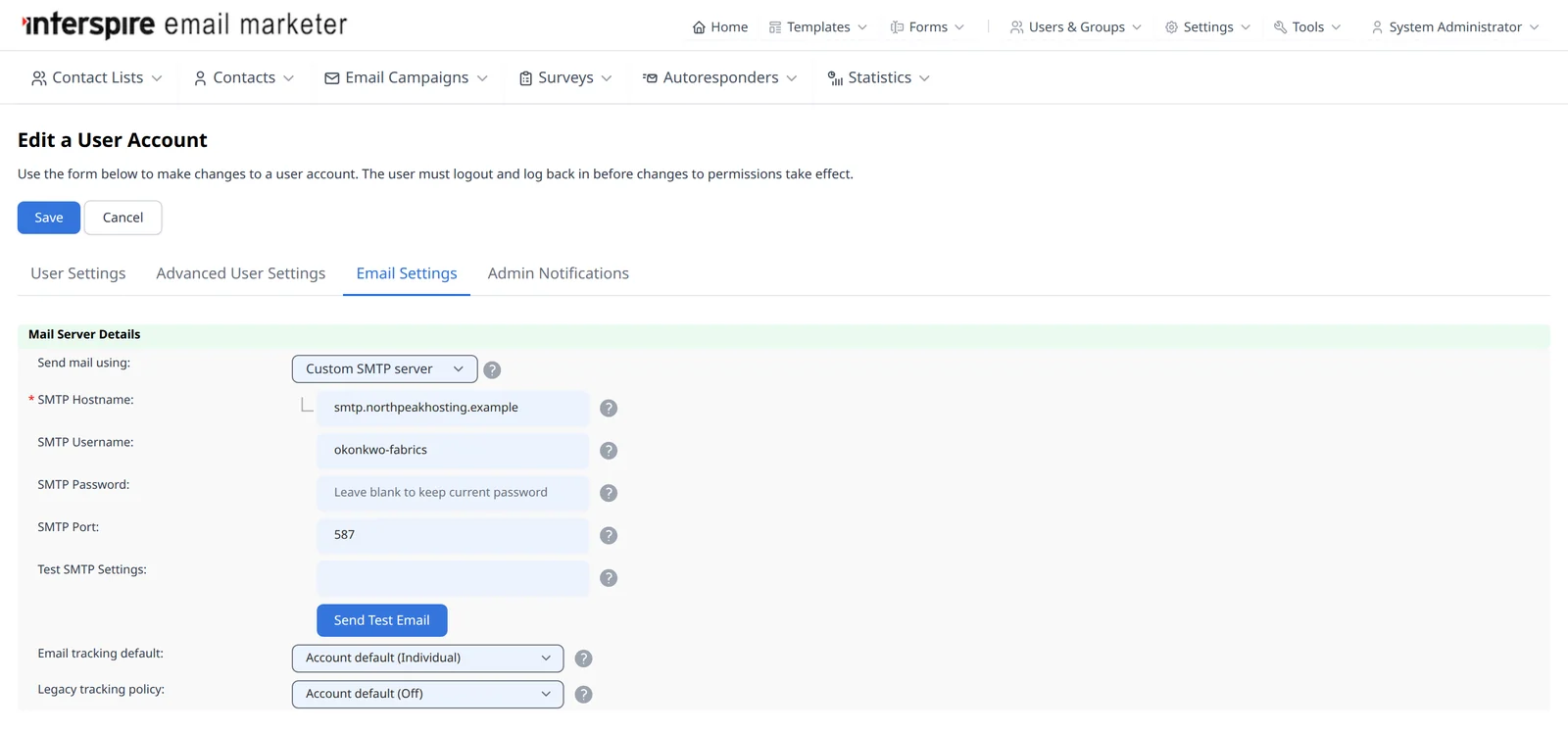Open help for SMTP Username field

coord(609,451)
